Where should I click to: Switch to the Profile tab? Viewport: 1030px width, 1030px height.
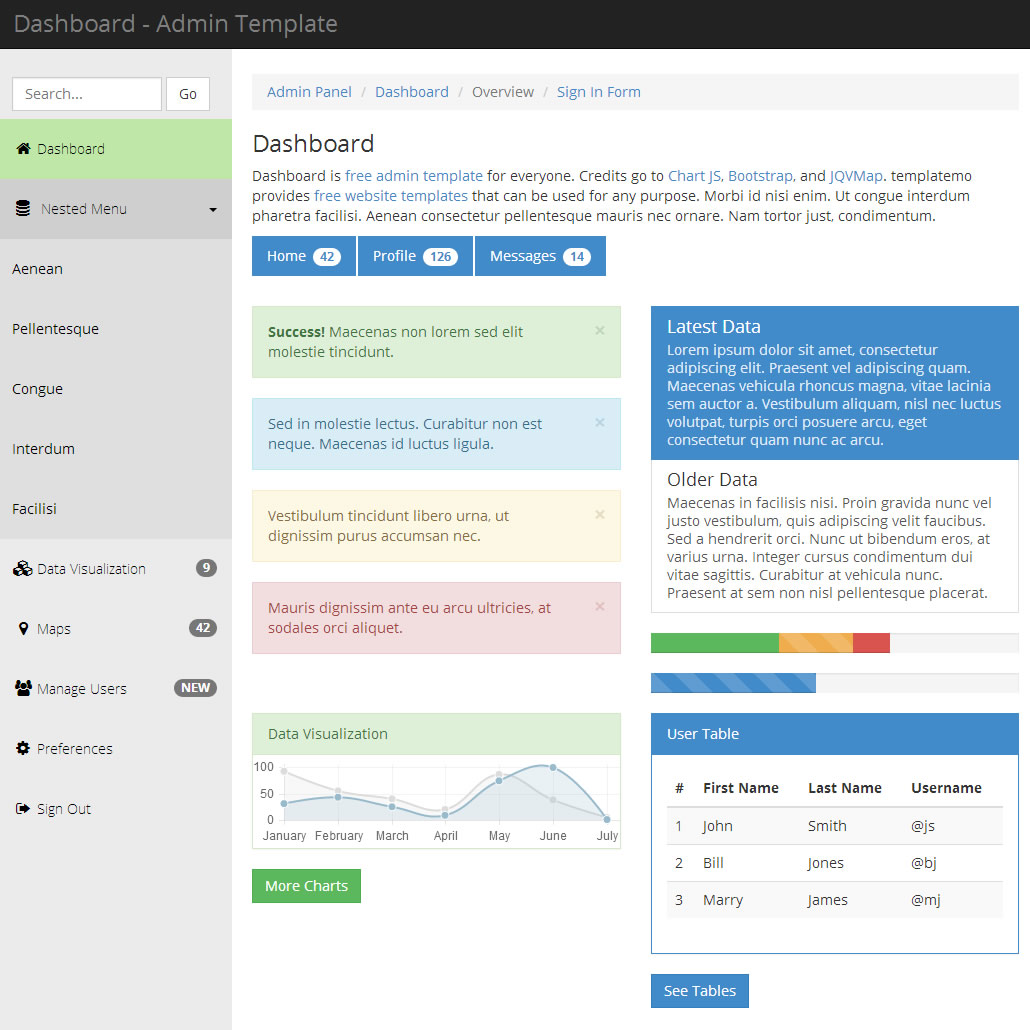[x=414, y=256]
